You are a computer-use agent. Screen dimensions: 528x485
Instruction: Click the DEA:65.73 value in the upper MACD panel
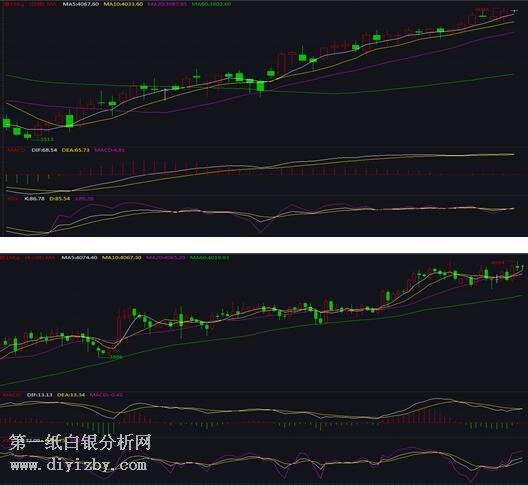click(x=76, y=150)
